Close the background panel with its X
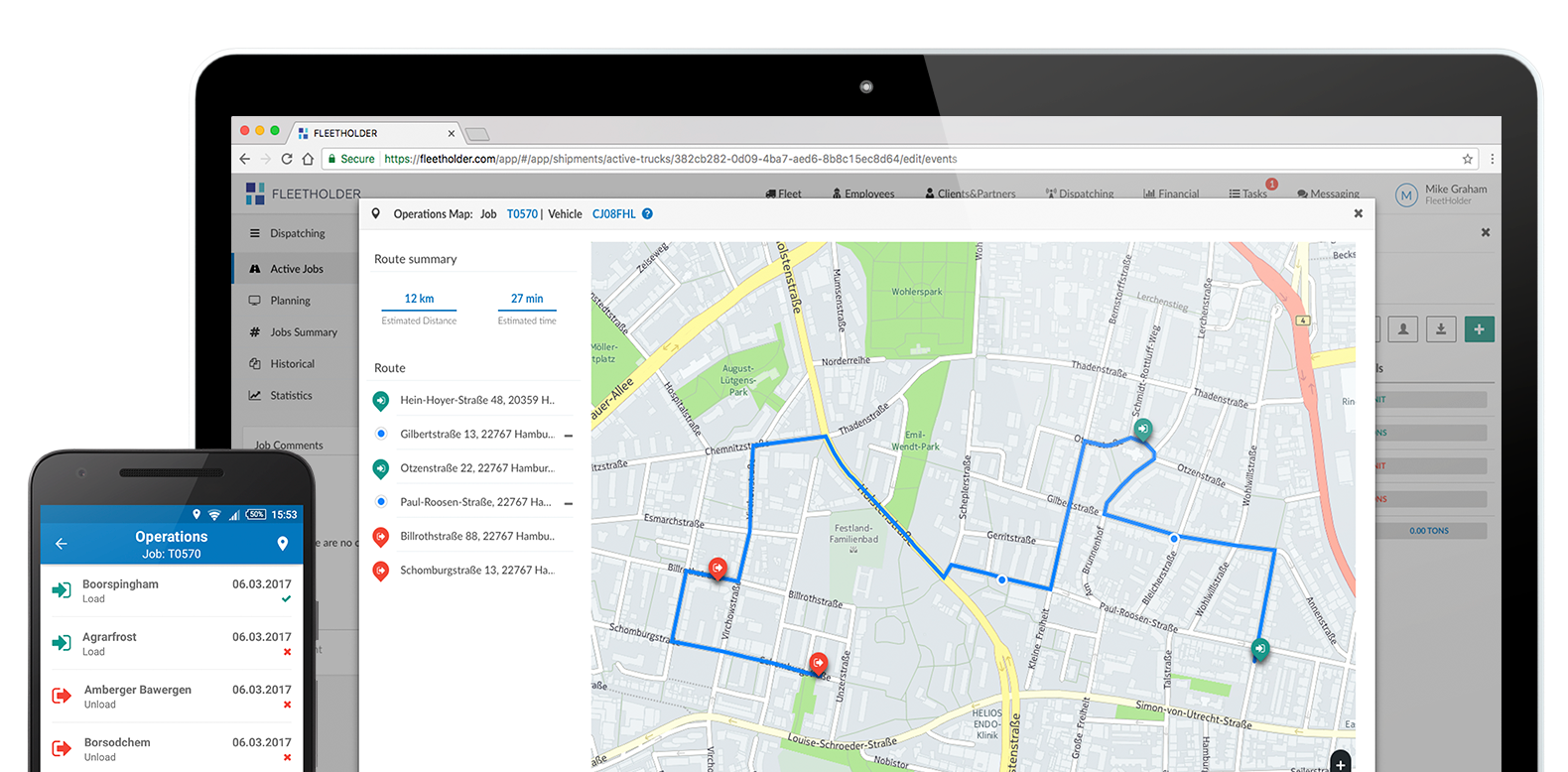Image resolution: width=1568 pixels, height=772 pixels. click(x=1486, y=232)
